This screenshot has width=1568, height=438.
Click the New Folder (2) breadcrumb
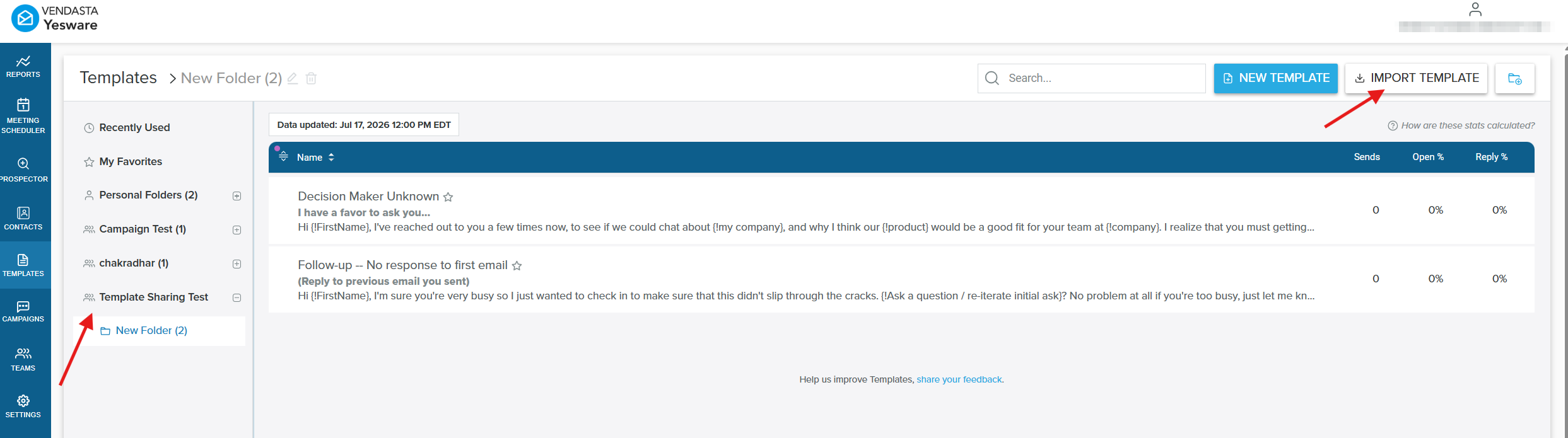tap(231, 78)
